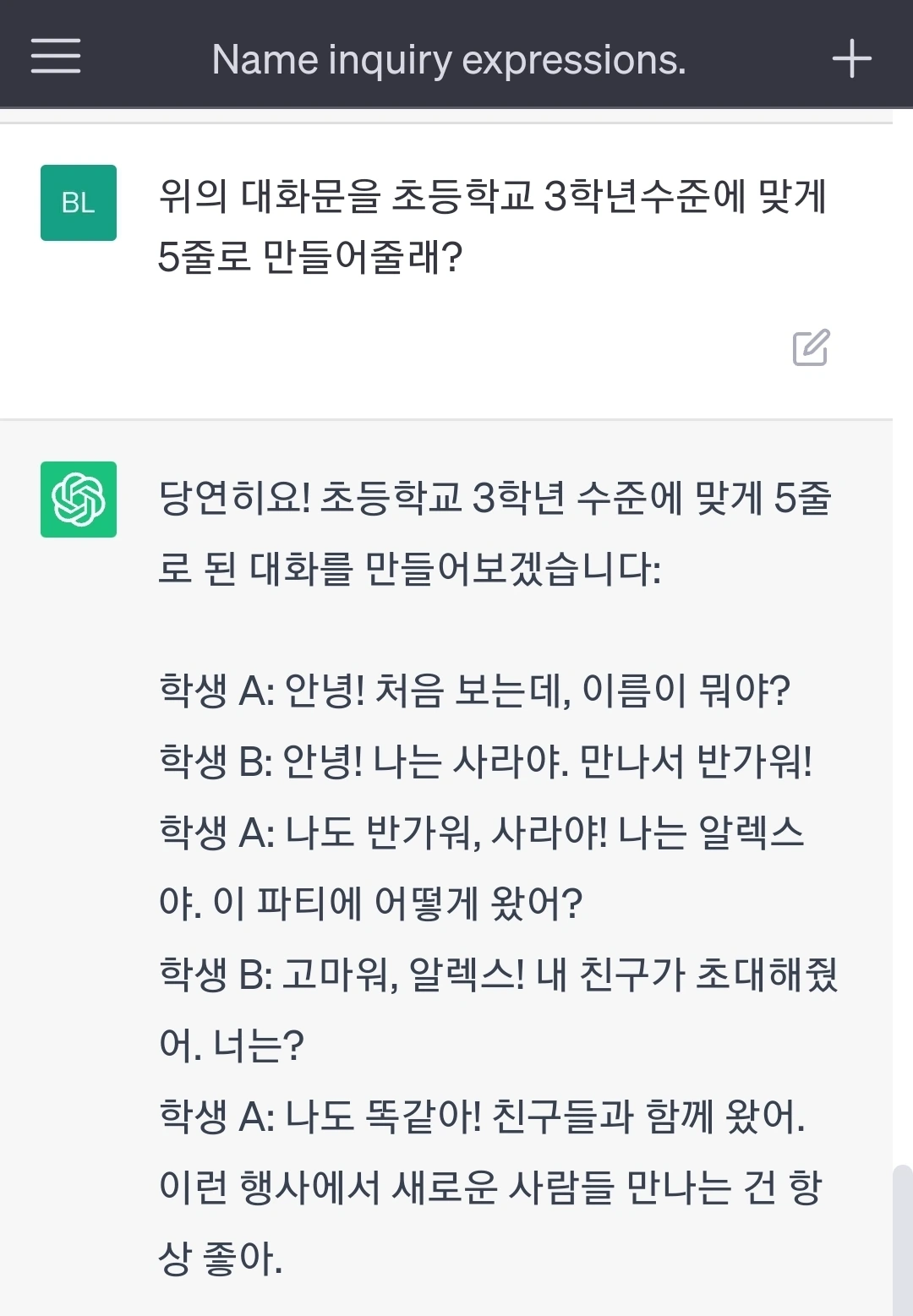The height and width of the screenshot is (1316, 913).
Task: Select the line '학생 B: 고마워, 알렉스!'
Action: [x=499, y=975]
